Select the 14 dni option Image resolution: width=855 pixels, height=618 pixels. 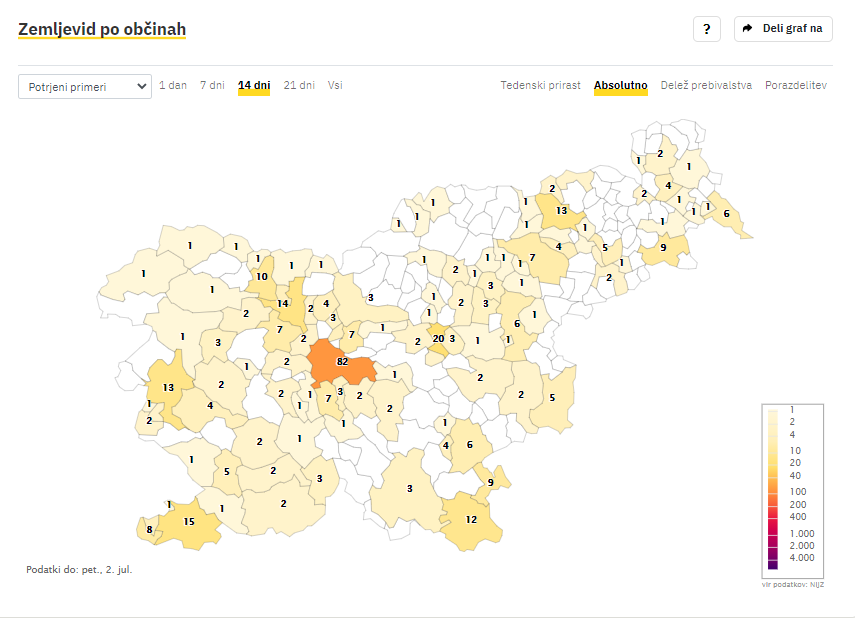point(254,86)
